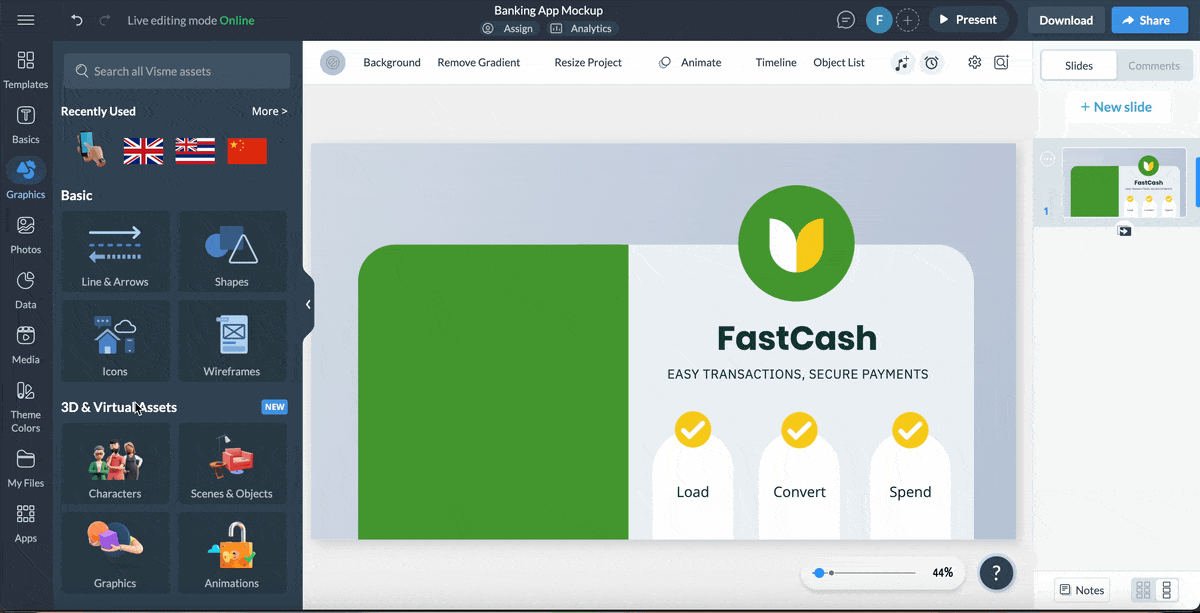Viewport: 1200px width, 613px height.
Task: Click the zoom slider track
Action: 872,573
